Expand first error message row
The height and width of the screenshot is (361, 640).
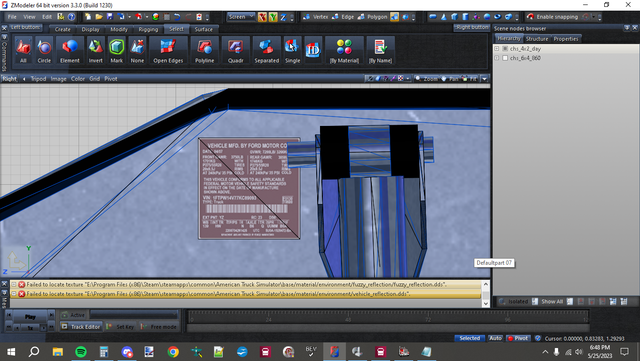[13, 284]
